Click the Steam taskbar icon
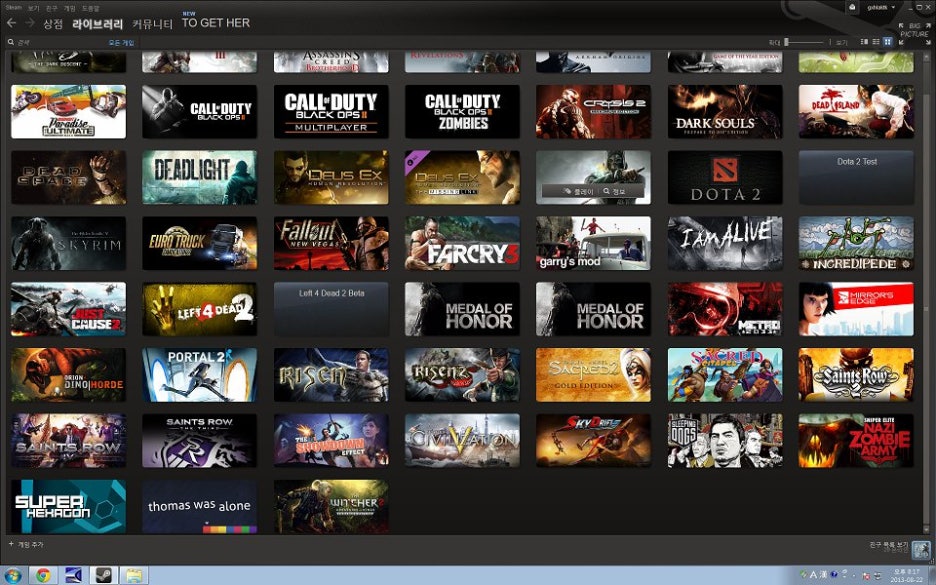The image size is (936, 585). pyautogui.click(x=103, y=575)
